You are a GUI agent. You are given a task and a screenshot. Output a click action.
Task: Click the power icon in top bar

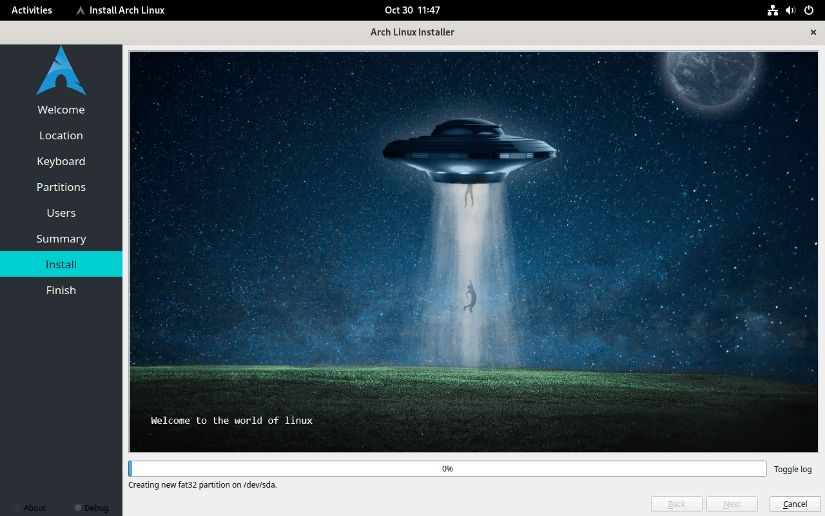coord(809,10)
